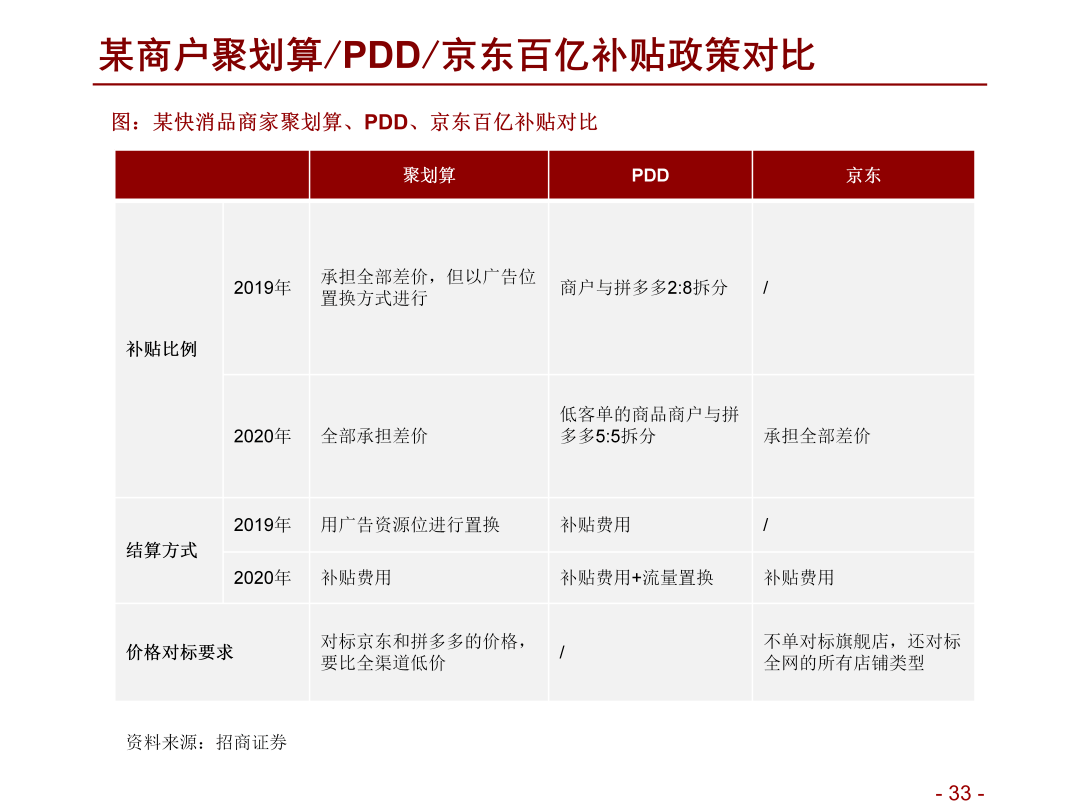Select cell 承担全部差价，但以广告位置换方式进行
The height and width of the screenshot is (810, 1080).
pos(428,287)
